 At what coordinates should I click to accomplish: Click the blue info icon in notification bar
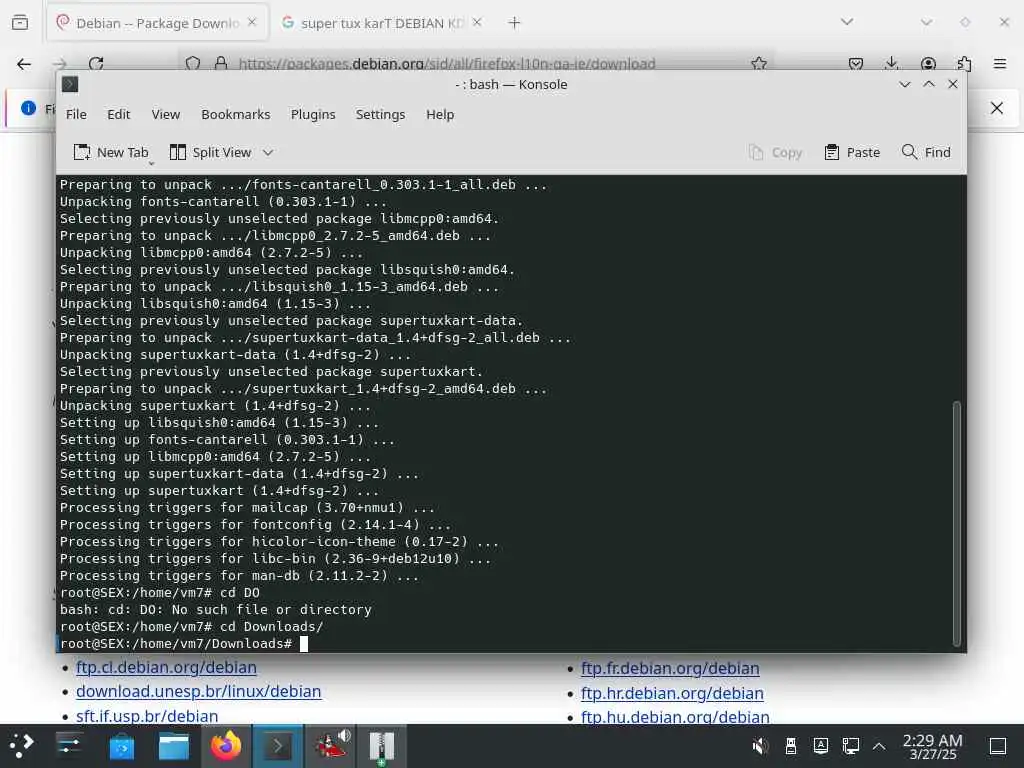click(x=29, y=108)
